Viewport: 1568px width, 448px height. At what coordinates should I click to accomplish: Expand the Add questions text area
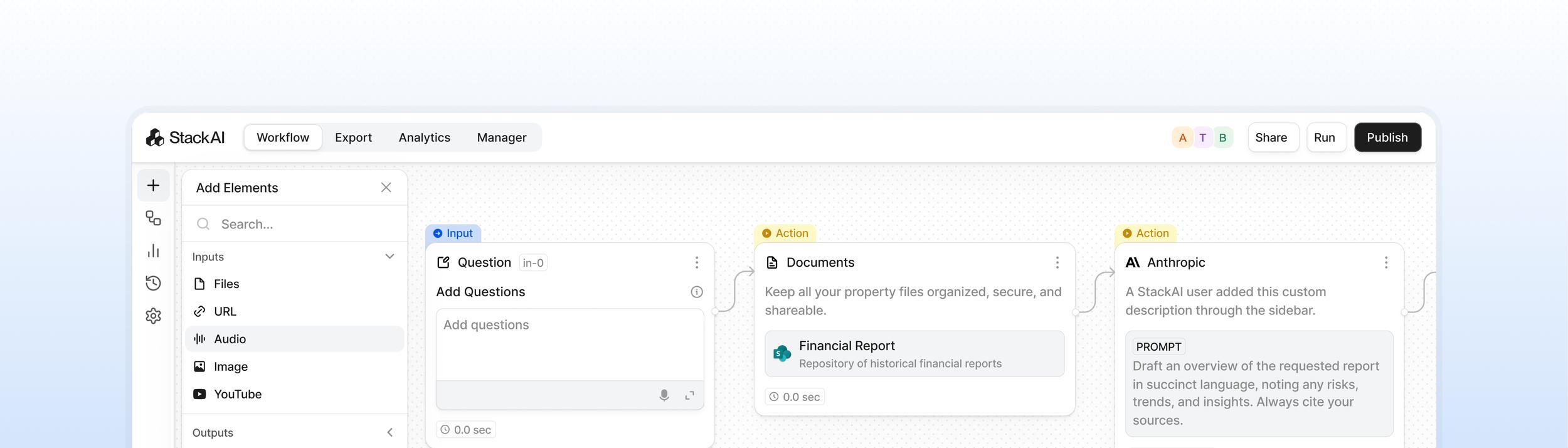click(689, 395)
